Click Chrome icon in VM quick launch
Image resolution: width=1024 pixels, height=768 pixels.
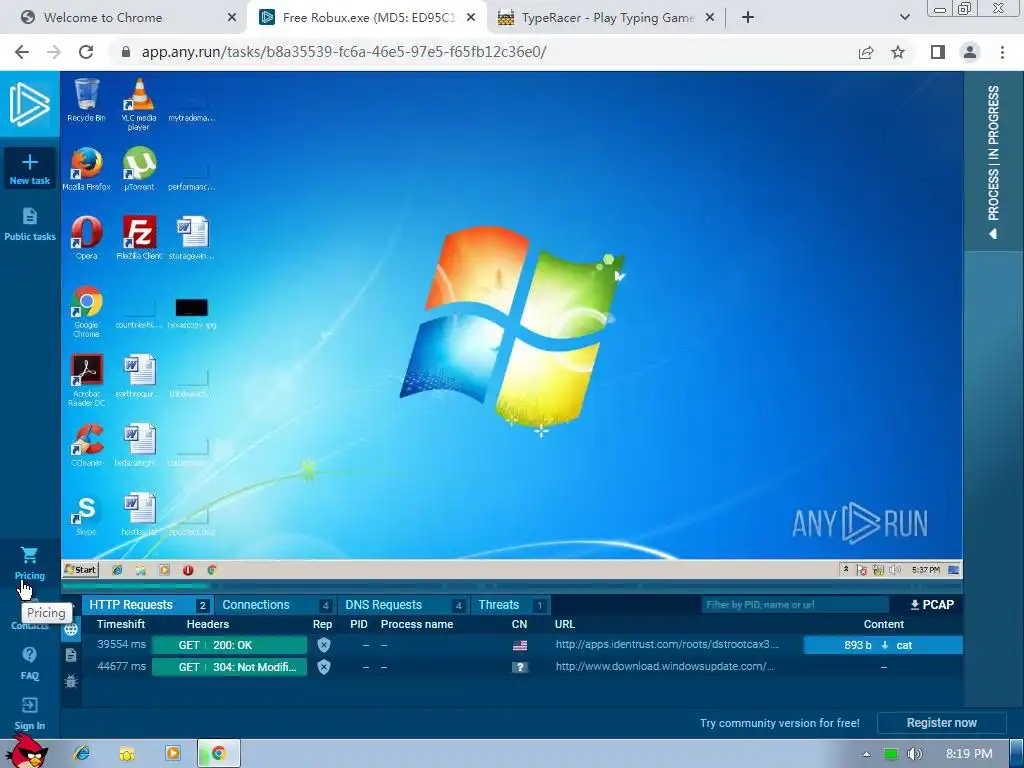pyautogui.click(x=212, y=570)
